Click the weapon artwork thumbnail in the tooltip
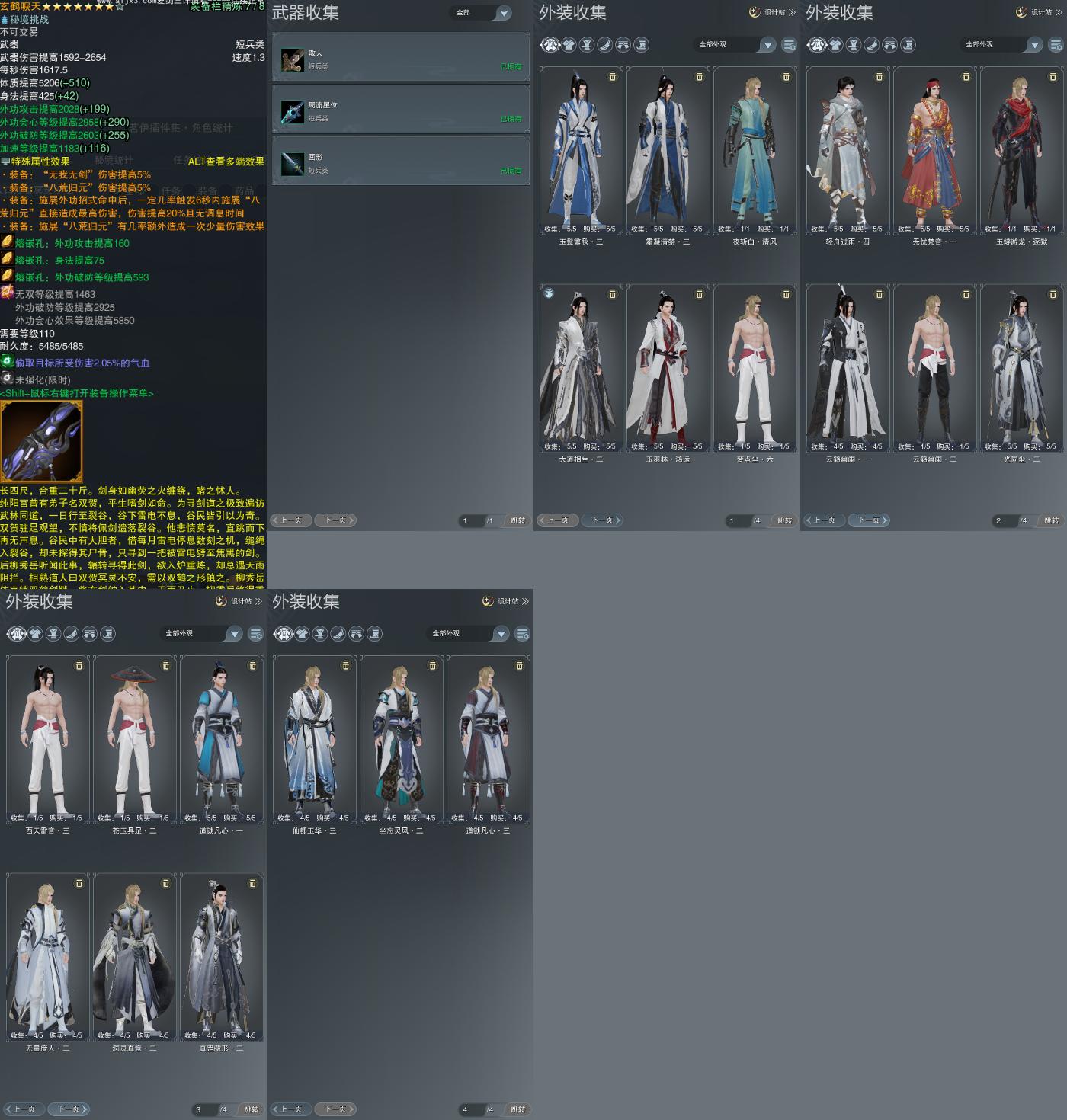This screenshot has height=1120, width=1067. [x=41, y=442]
